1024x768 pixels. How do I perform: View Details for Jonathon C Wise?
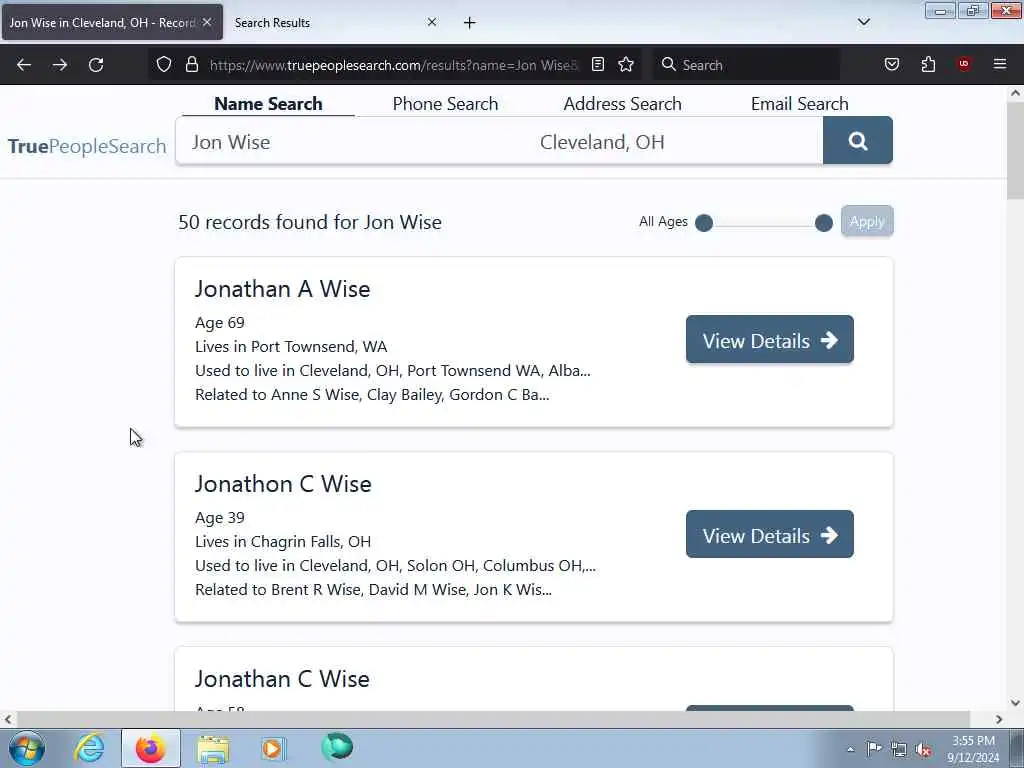[x=769, y=534]
